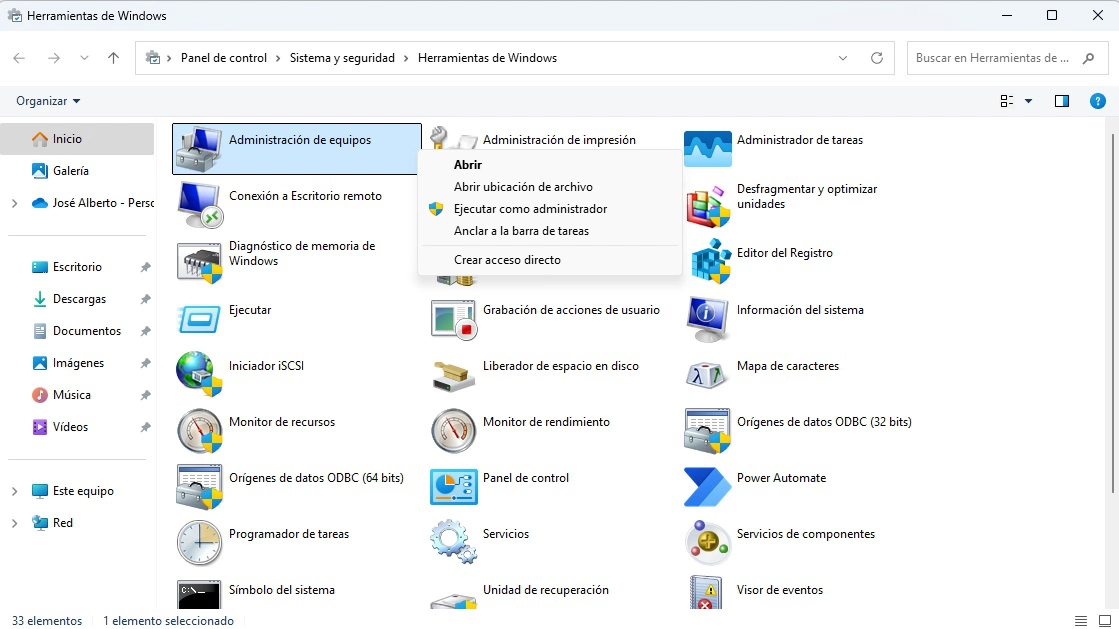Expand root chevron before Panel de control
The height and width of the screenshot is (629, 1119).
169,59
